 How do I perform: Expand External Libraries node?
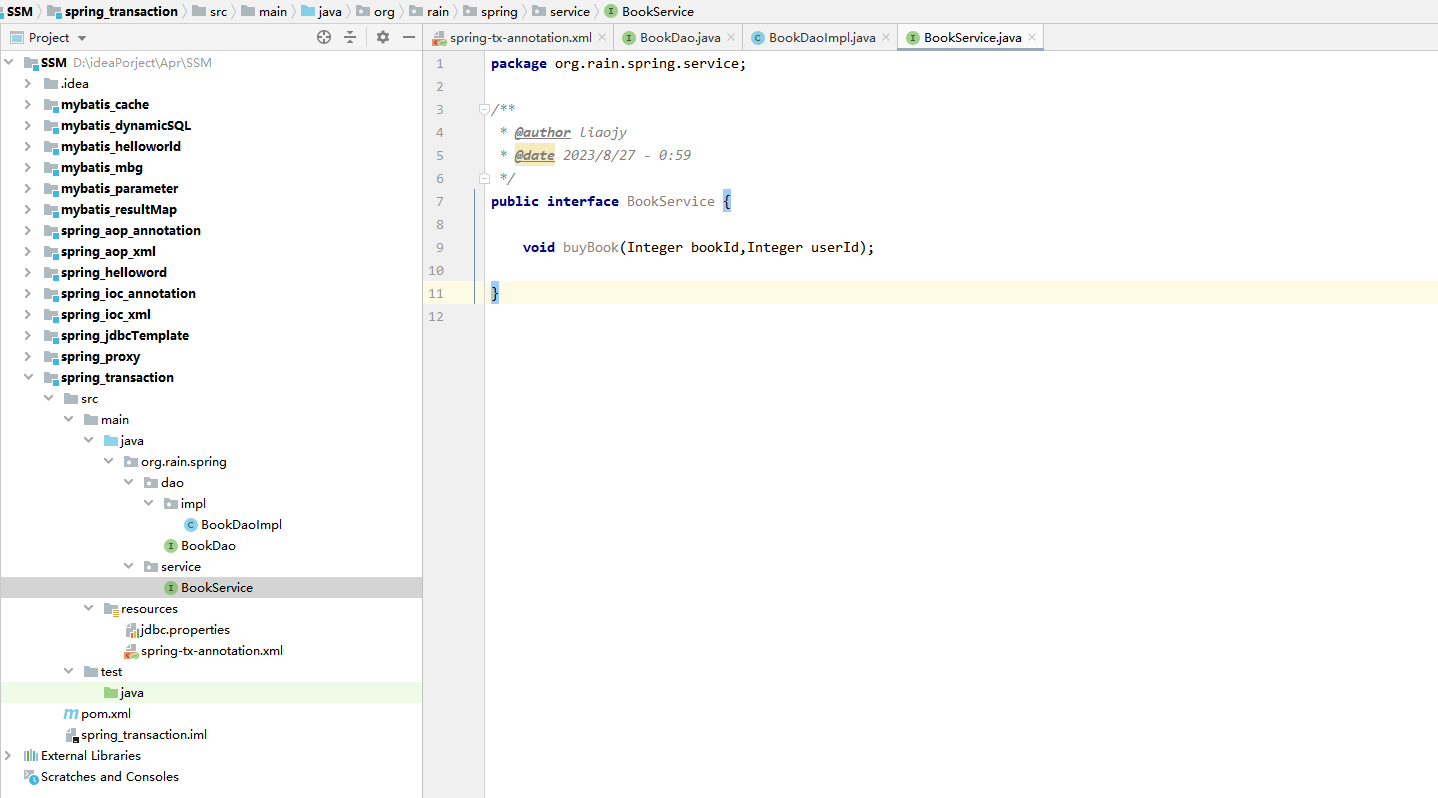pyautogui.click(x=9, y=756)
